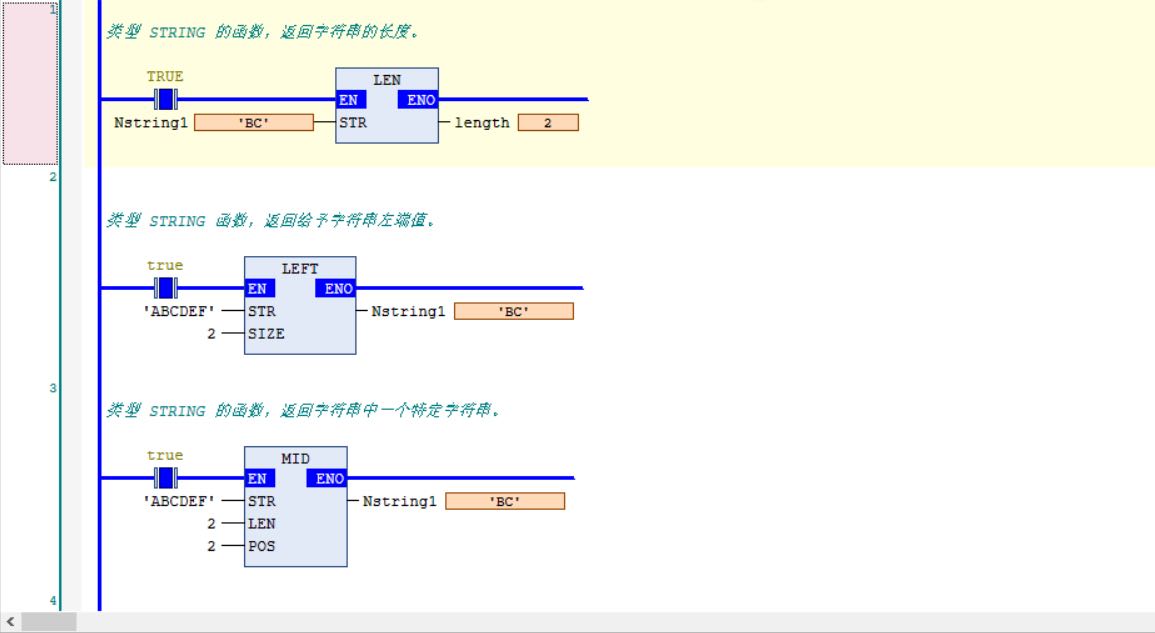Click the true contact feeding the MID block
Viewport: 1155px width, 633px height.
(166, 478)
